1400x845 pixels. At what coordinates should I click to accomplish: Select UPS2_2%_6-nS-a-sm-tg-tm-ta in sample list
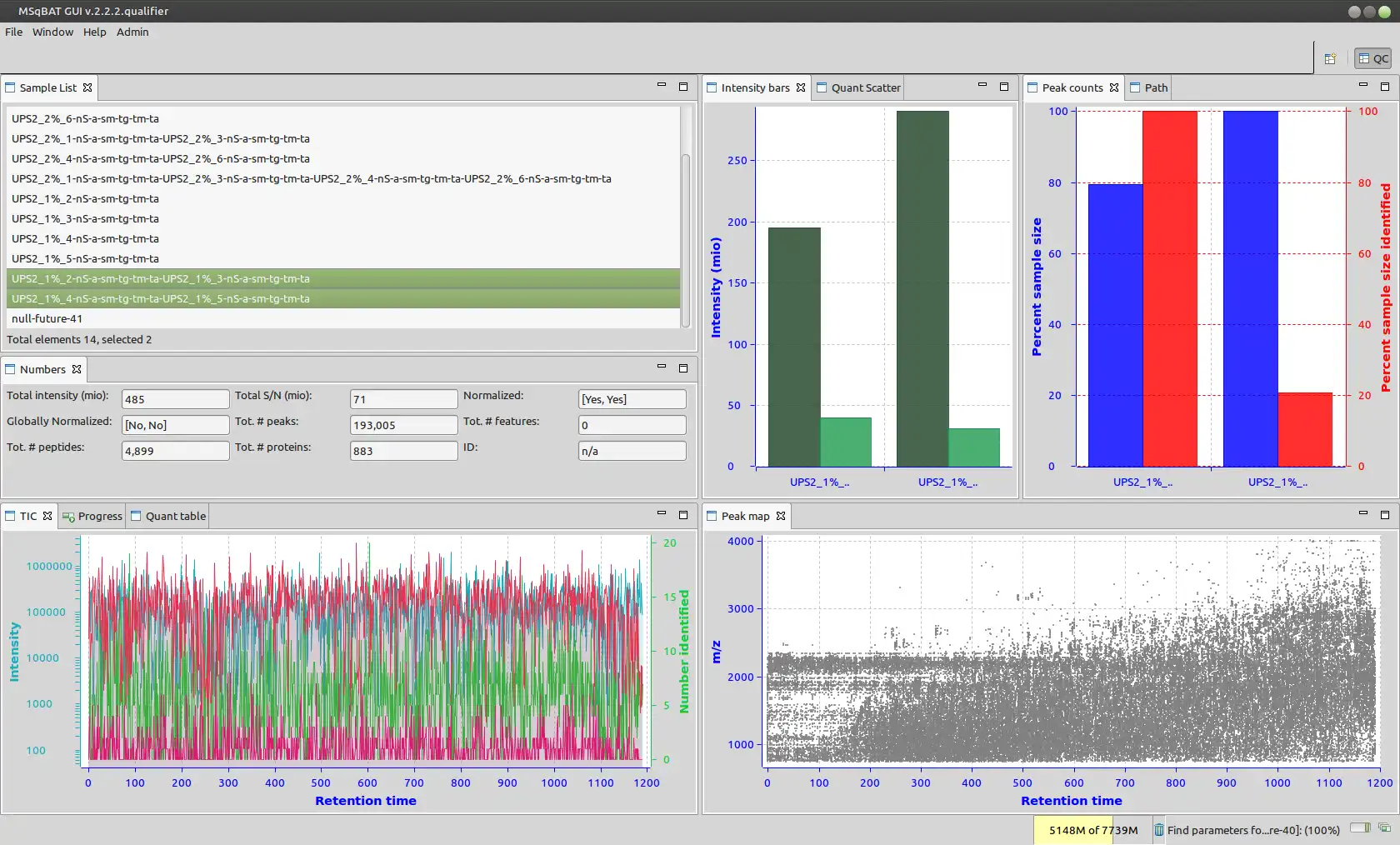[x=85, y=118]
